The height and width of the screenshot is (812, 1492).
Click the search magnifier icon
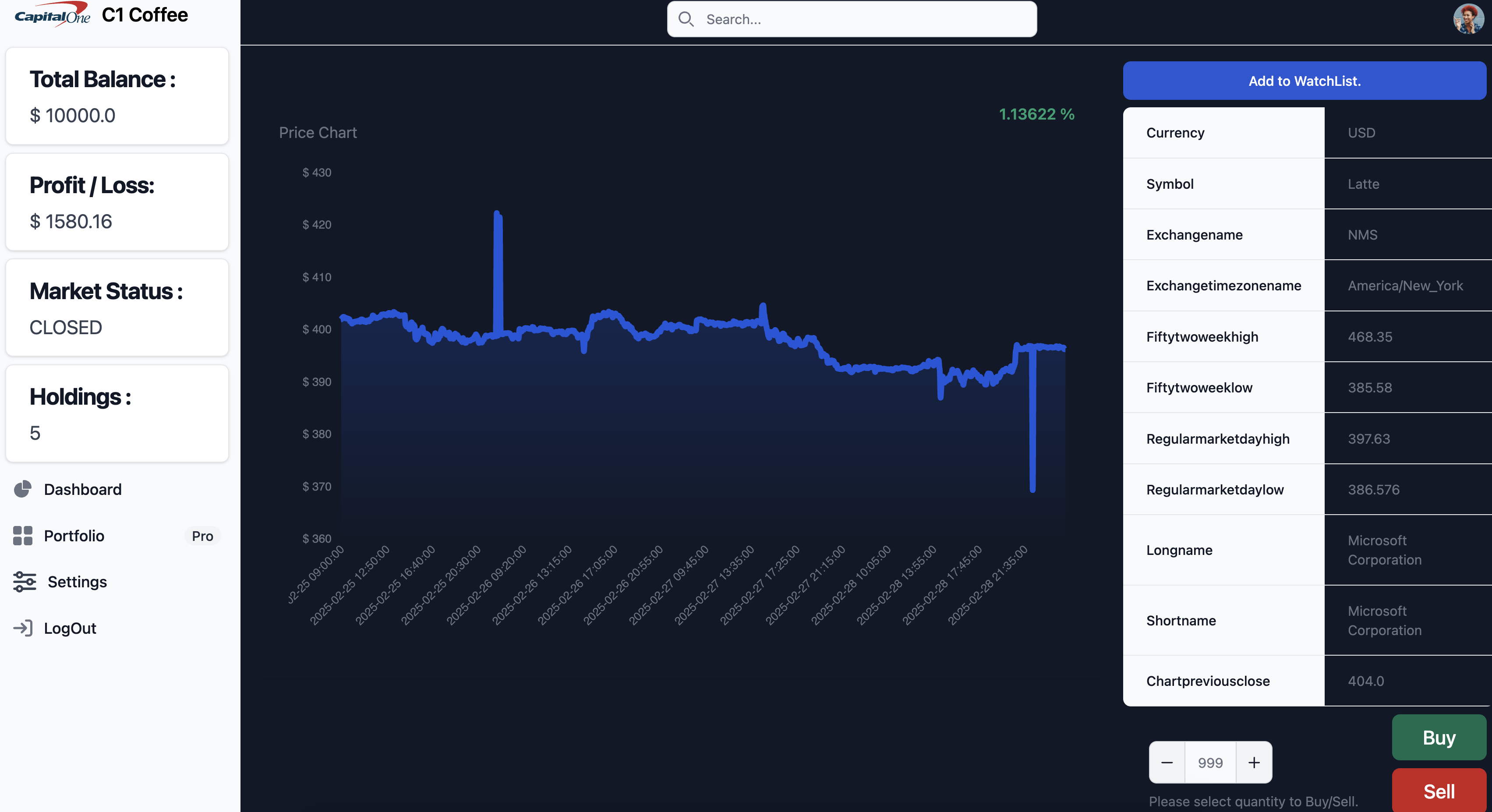tap(686, 19)
